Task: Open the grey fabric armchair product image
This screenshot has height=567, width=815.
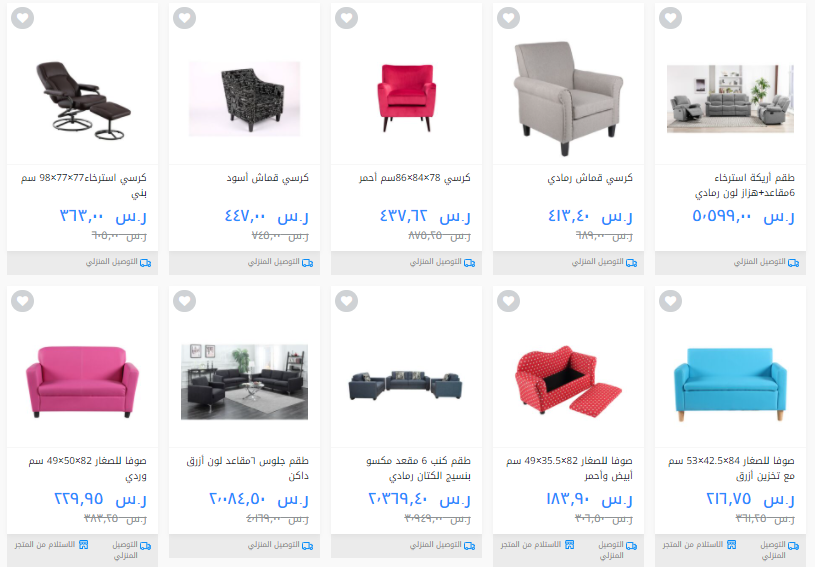Action: (568, 99)
